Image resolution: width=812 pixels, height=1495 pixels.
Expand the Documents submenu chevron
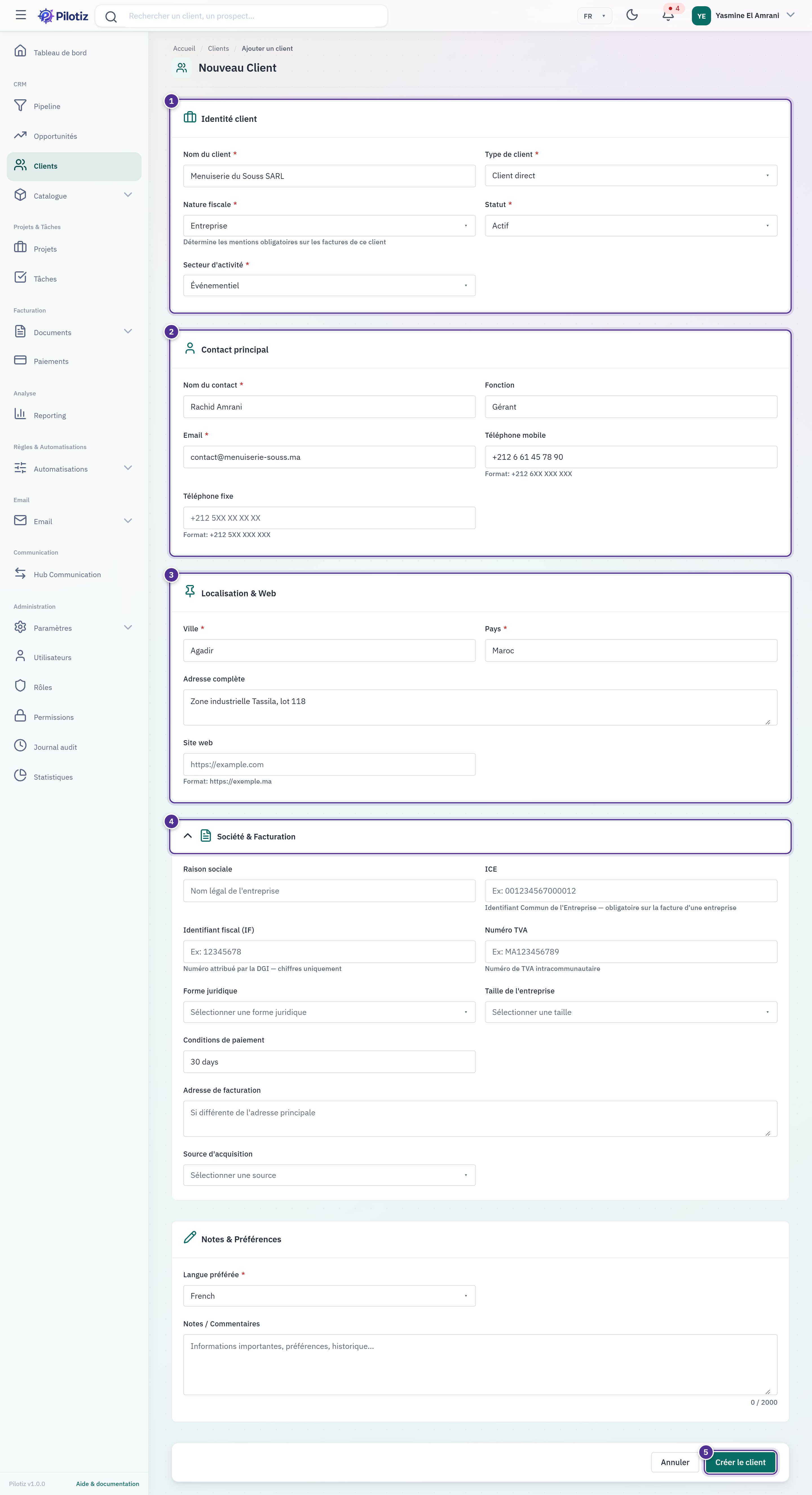point(128,331)
